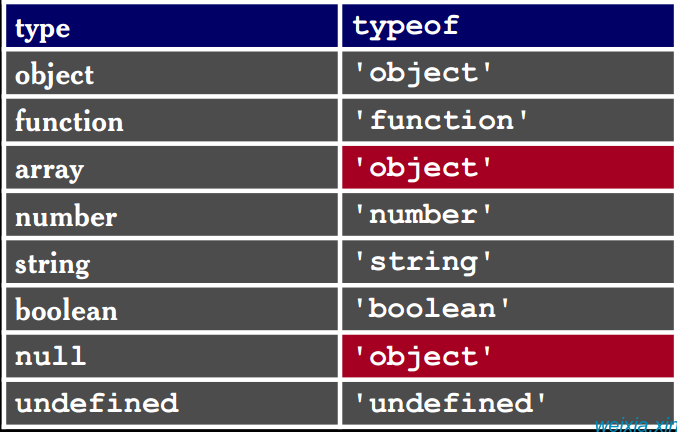Select the 'function' type cell

coord(172,120)
